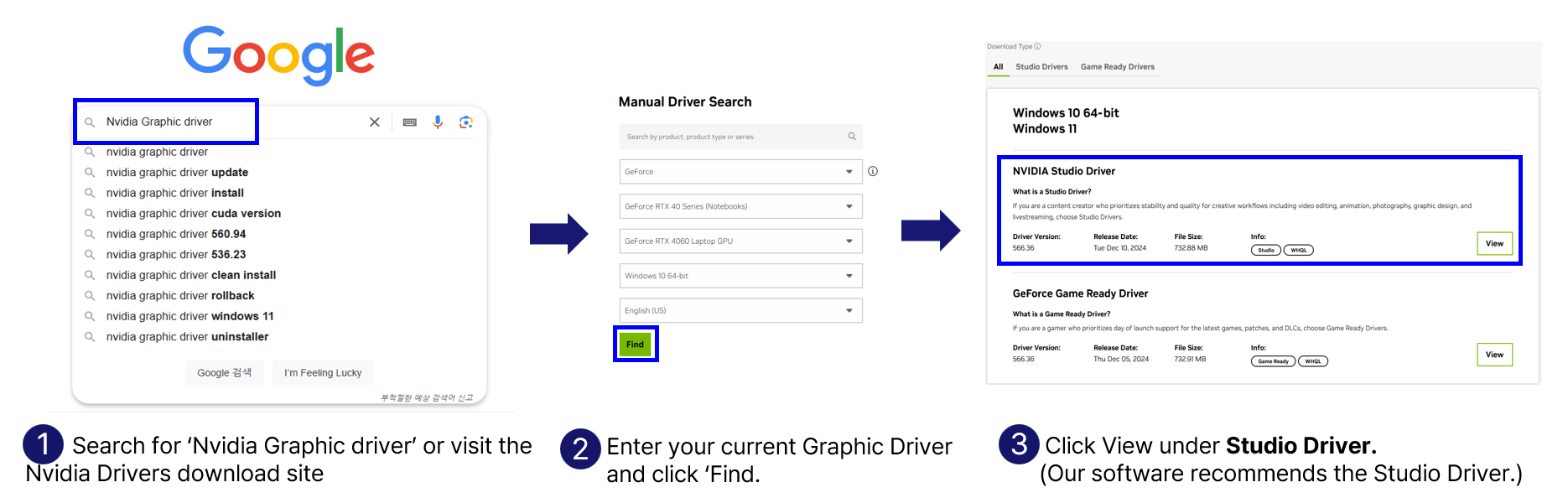The height and width of the screenshot is (503, 1568).
Task: Open Google Lens image search icon
Action: (x=466, y=122)
